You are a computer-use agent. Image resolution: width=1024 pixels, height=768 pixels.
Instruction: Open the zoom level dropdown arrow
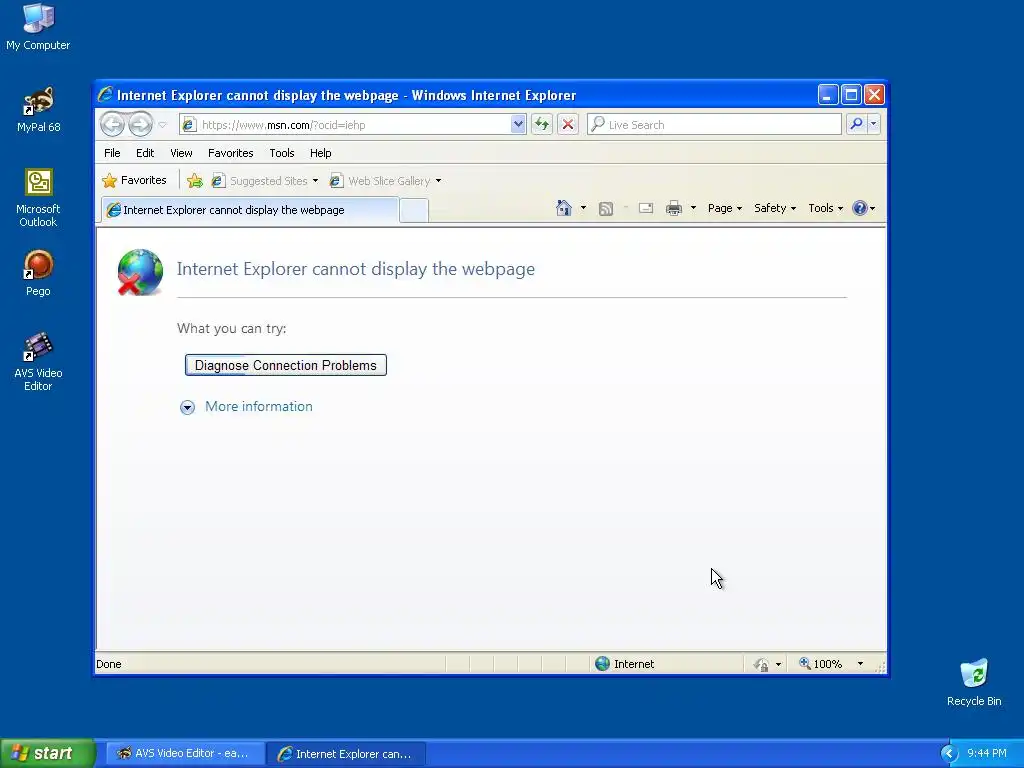860,664
